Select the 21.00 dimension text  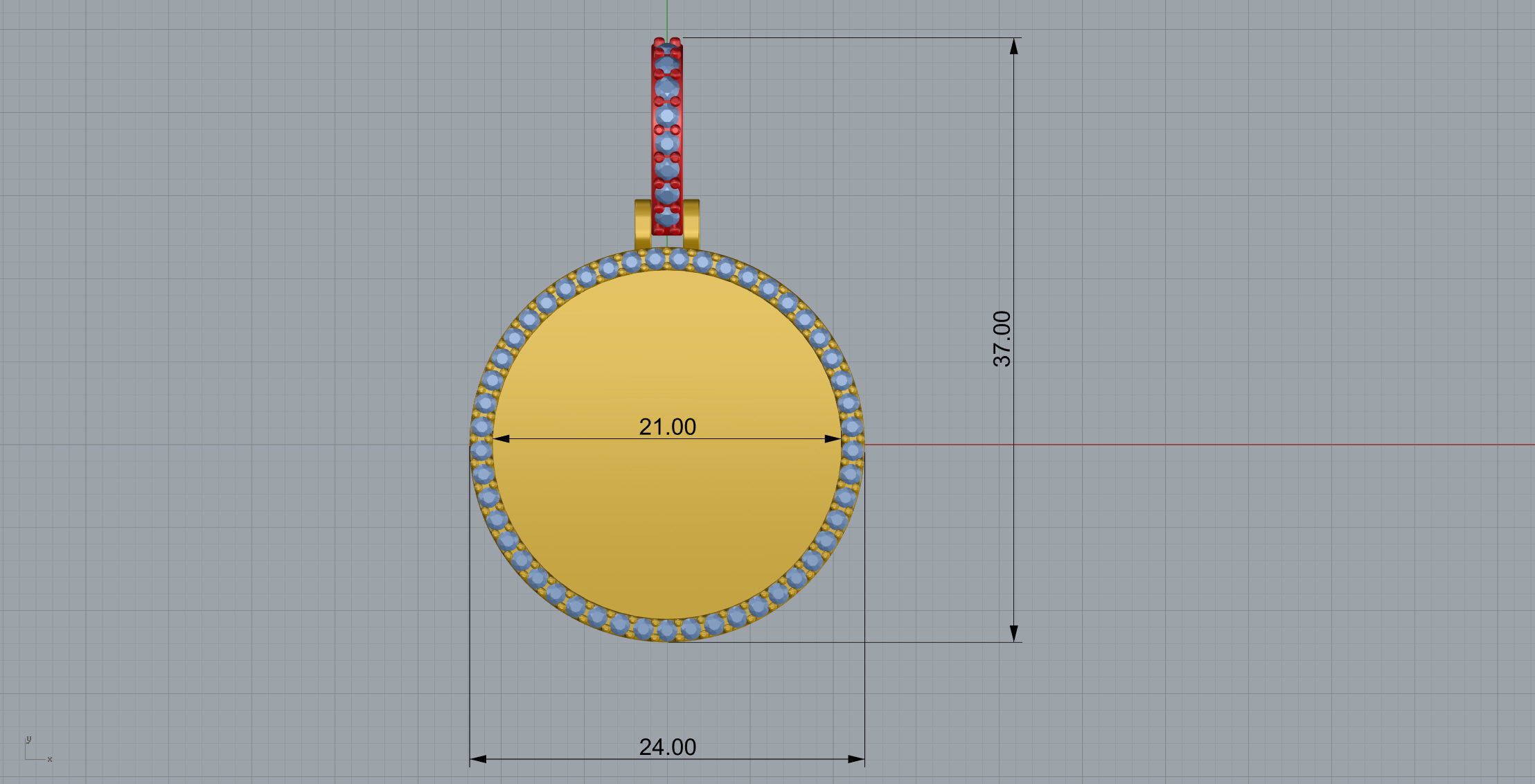667,427
